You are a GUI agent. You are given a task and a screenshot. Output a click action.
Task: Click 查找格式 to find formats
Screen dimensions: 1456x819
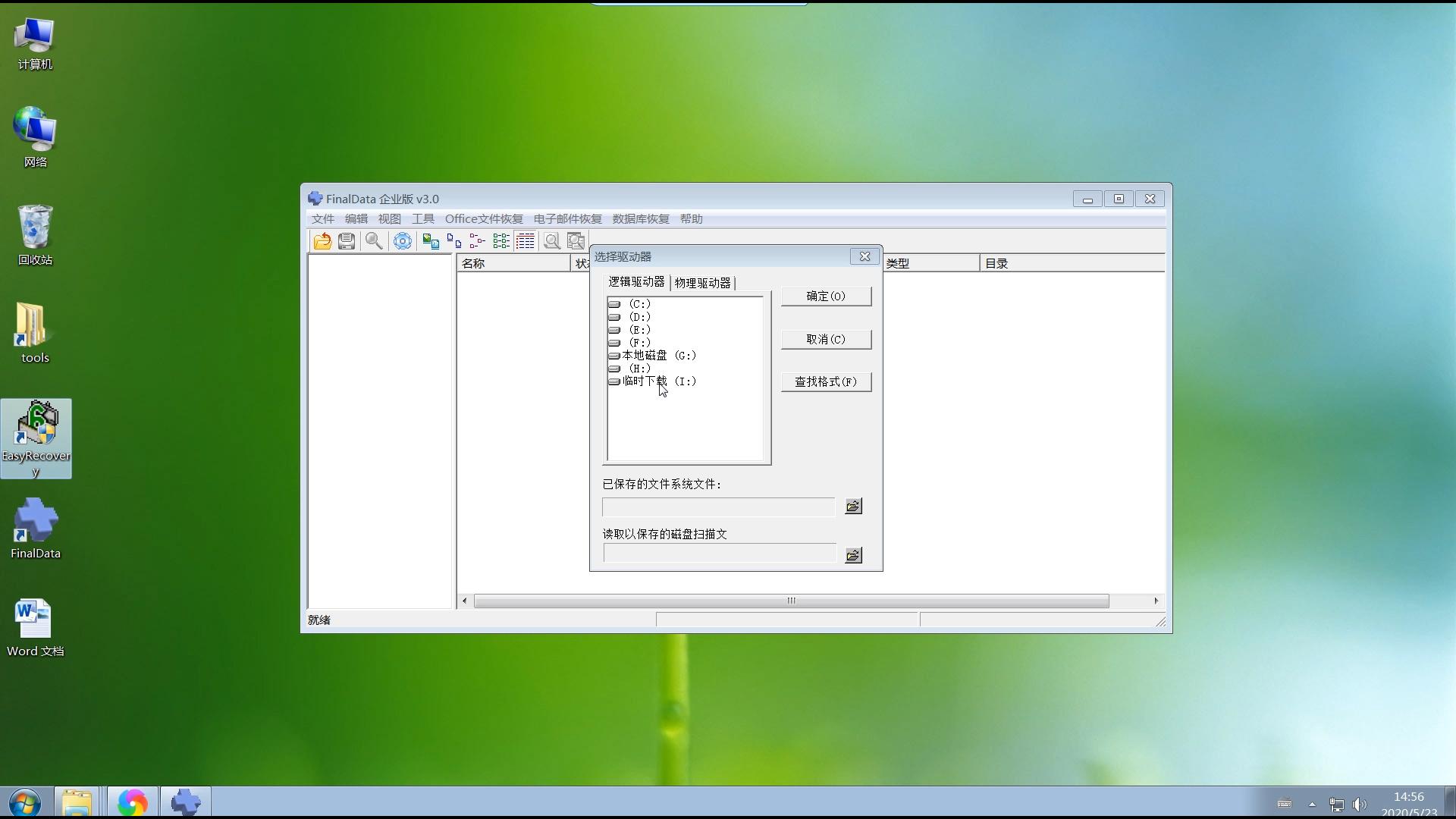(826, 381)
